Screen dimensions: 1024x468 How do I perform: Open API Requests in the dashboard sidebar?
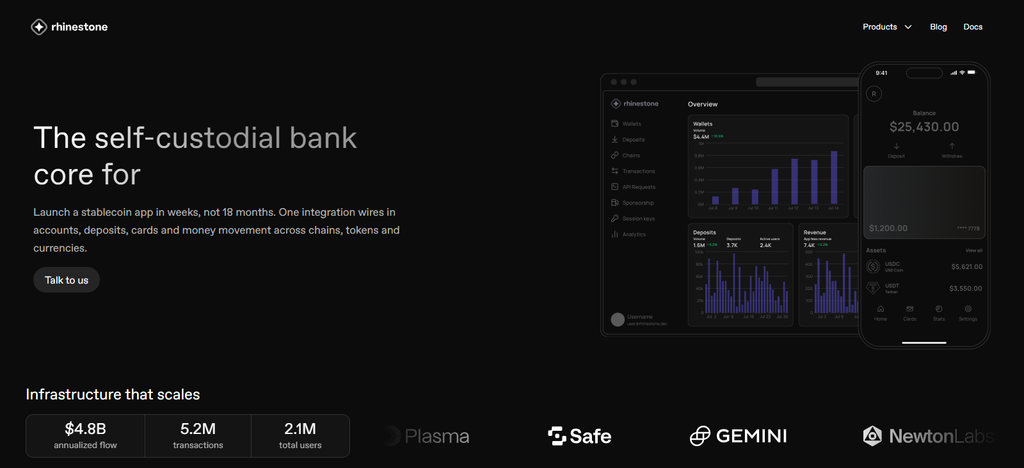(x=633, y=187)
